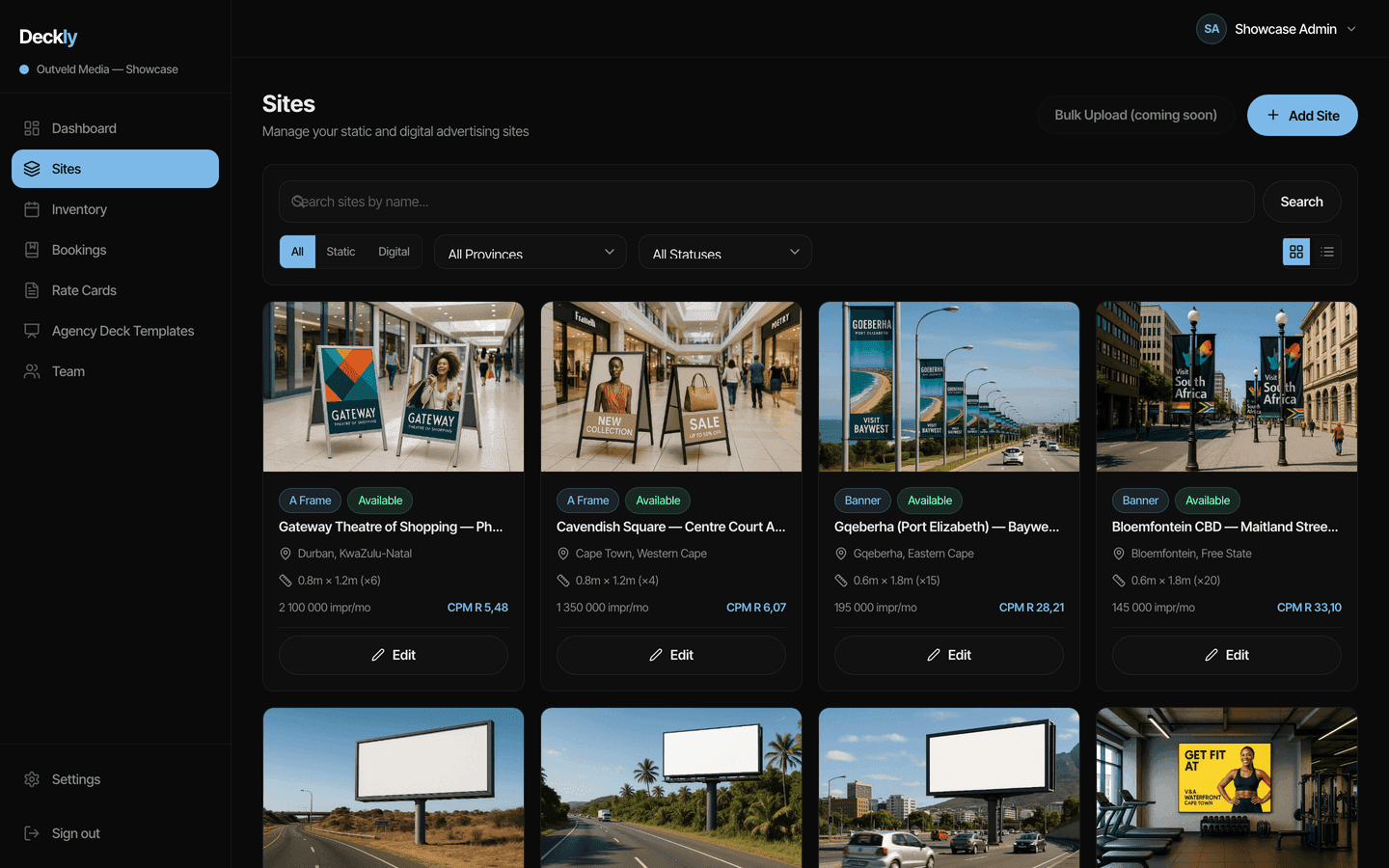Open Gqeberha street banner photo thumbnail

click(x=949, y=387)
